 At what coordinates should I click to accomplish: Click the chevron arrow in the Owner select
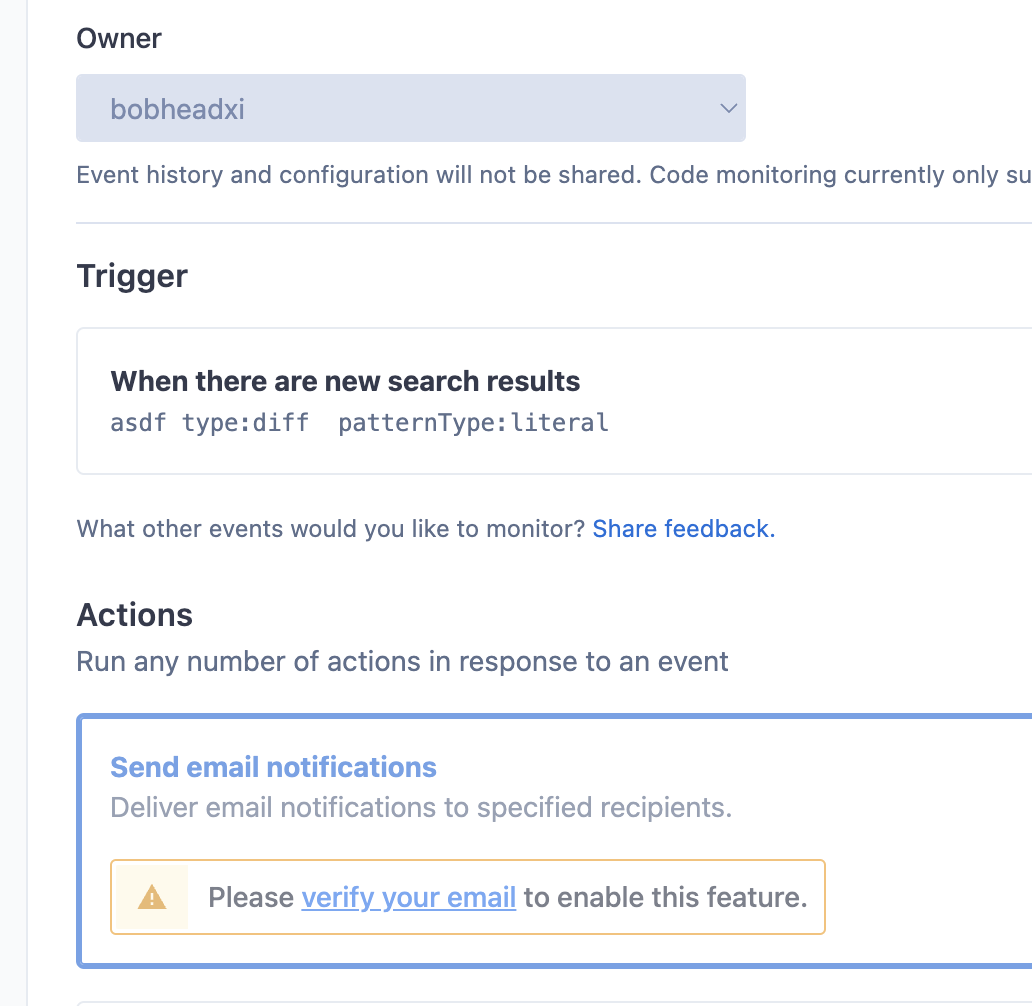pyautogui.click(x=728, y=108)
